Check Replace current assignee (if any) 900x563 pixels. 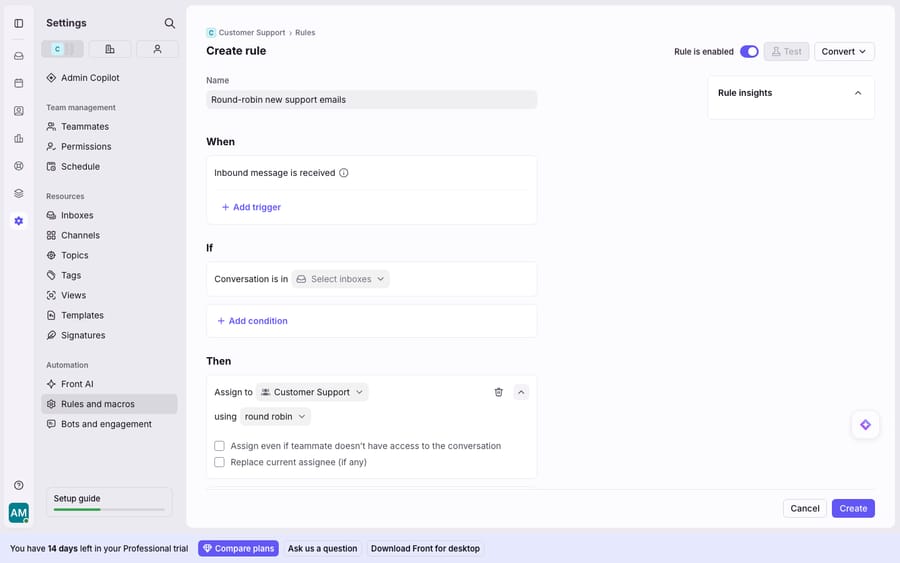[x=219, y=462]
